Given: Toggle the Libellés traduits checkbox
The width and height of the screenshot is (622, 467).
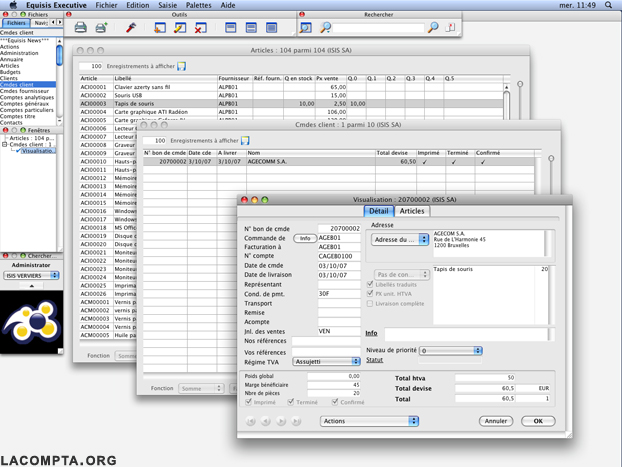Looking at the screenshot, I should pyautogui.click(x=370, y=284).
